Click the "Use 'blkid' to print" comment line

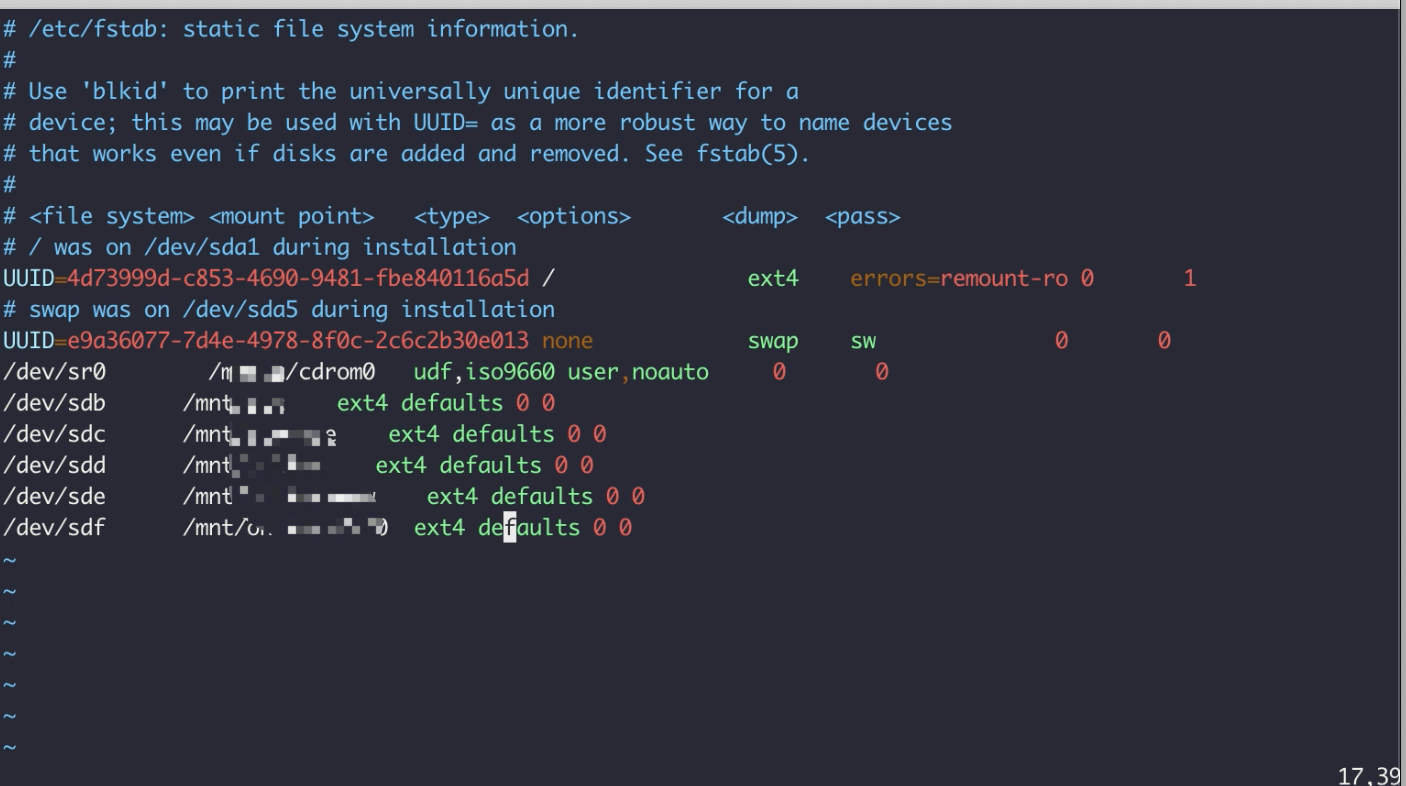pyautogui.click(x=401, y=91)
